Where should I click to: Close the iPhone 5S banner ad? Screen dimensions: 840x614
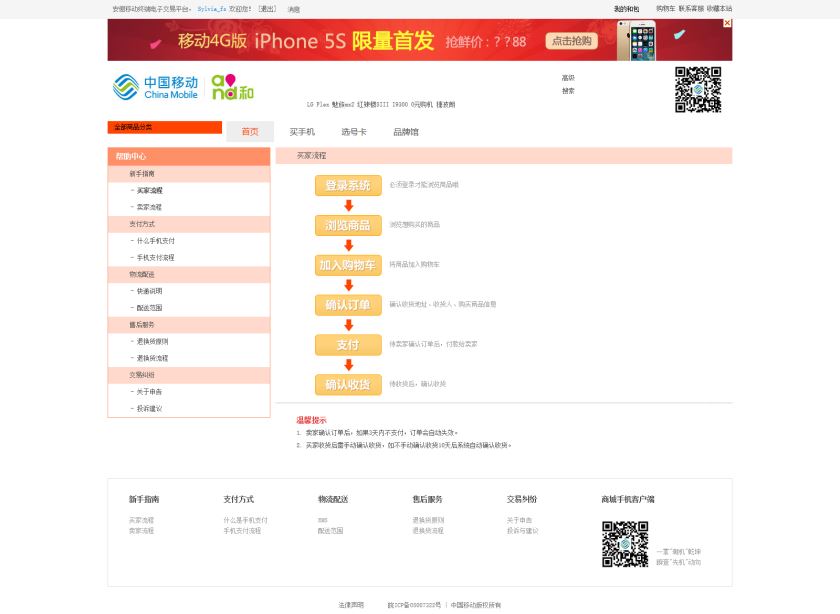click(727, 23)
